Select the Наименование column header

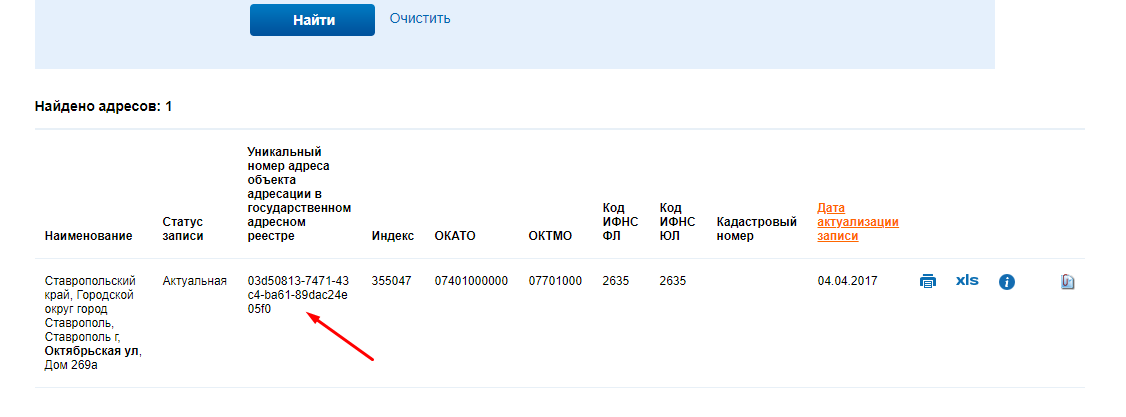88,236
